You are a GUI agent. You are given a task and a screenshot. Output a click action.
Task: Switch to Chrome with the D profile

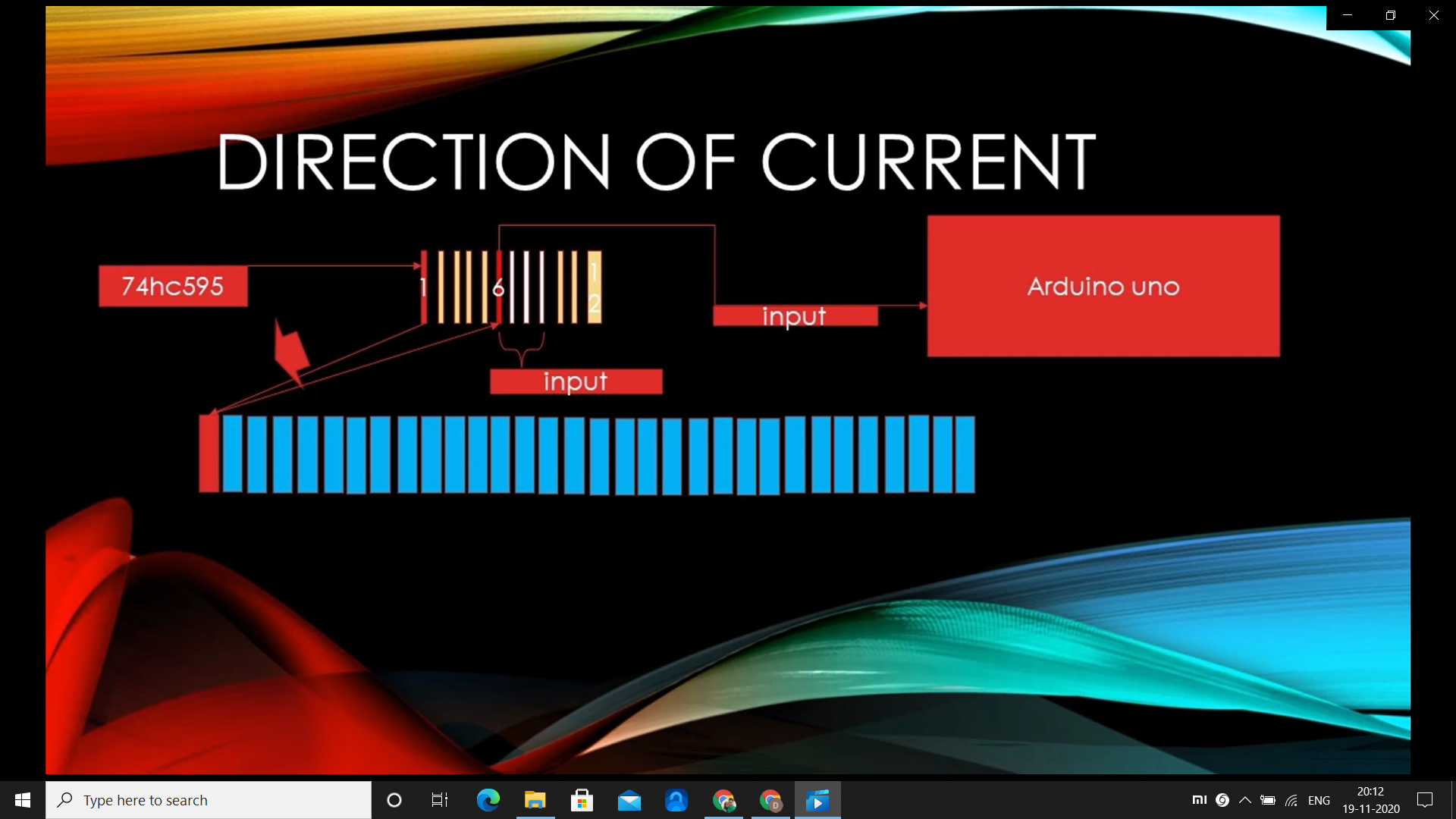click(770, 800)
